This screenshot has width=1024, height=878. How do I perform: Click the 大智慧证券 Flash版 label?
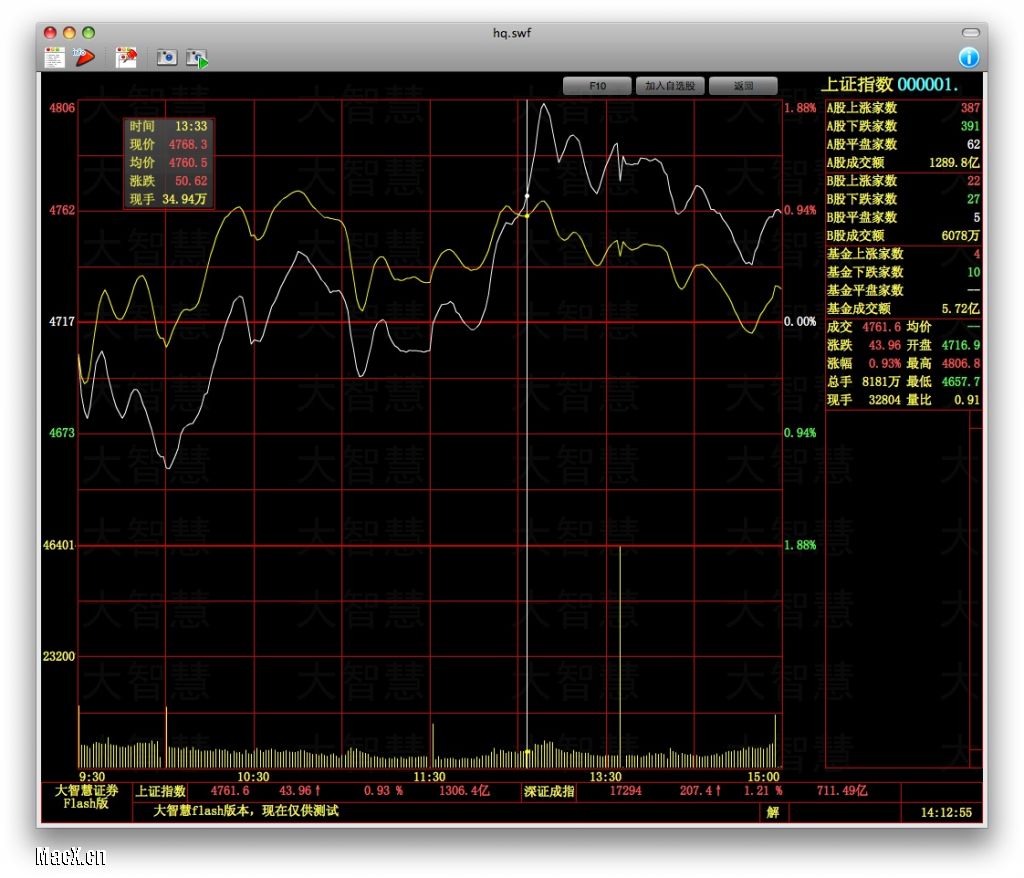tap(86, 797)
